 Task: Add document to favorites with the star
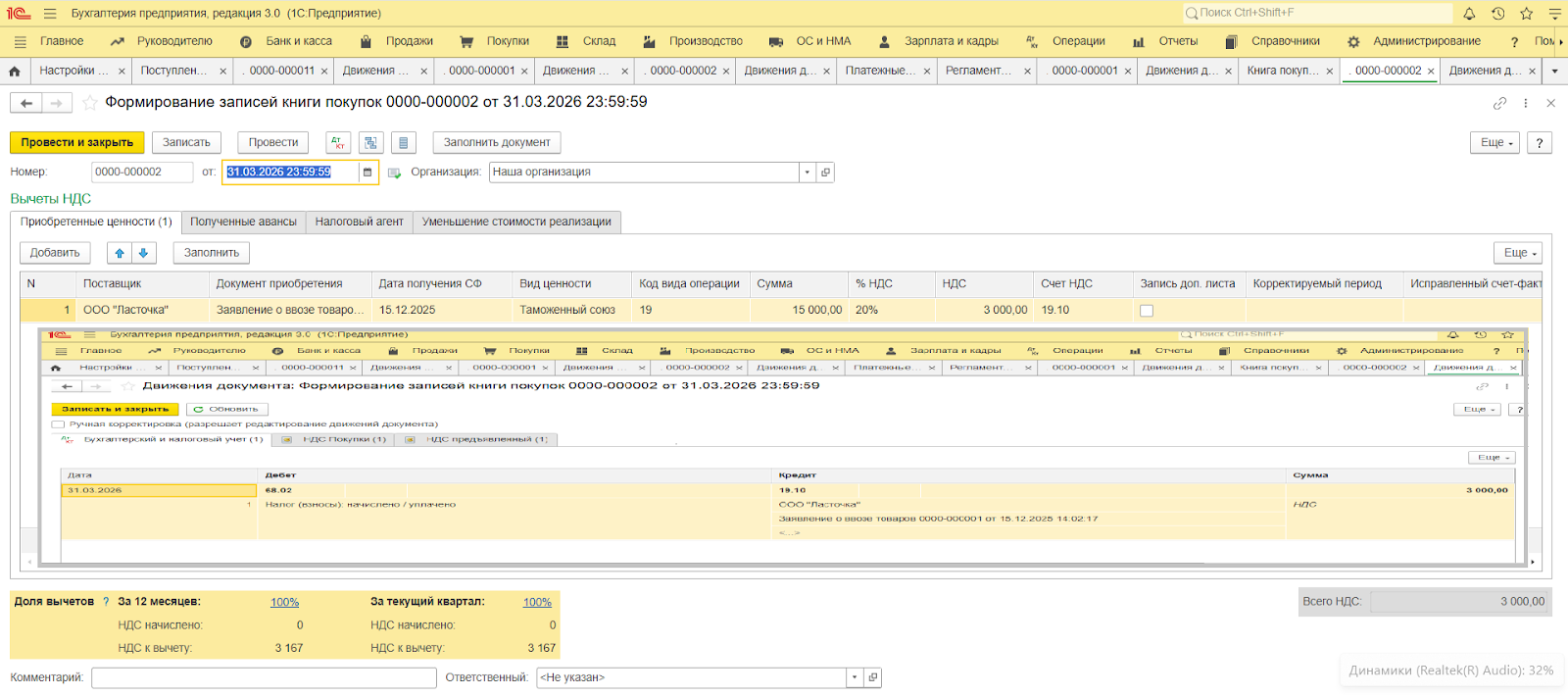tap(90, 103)
